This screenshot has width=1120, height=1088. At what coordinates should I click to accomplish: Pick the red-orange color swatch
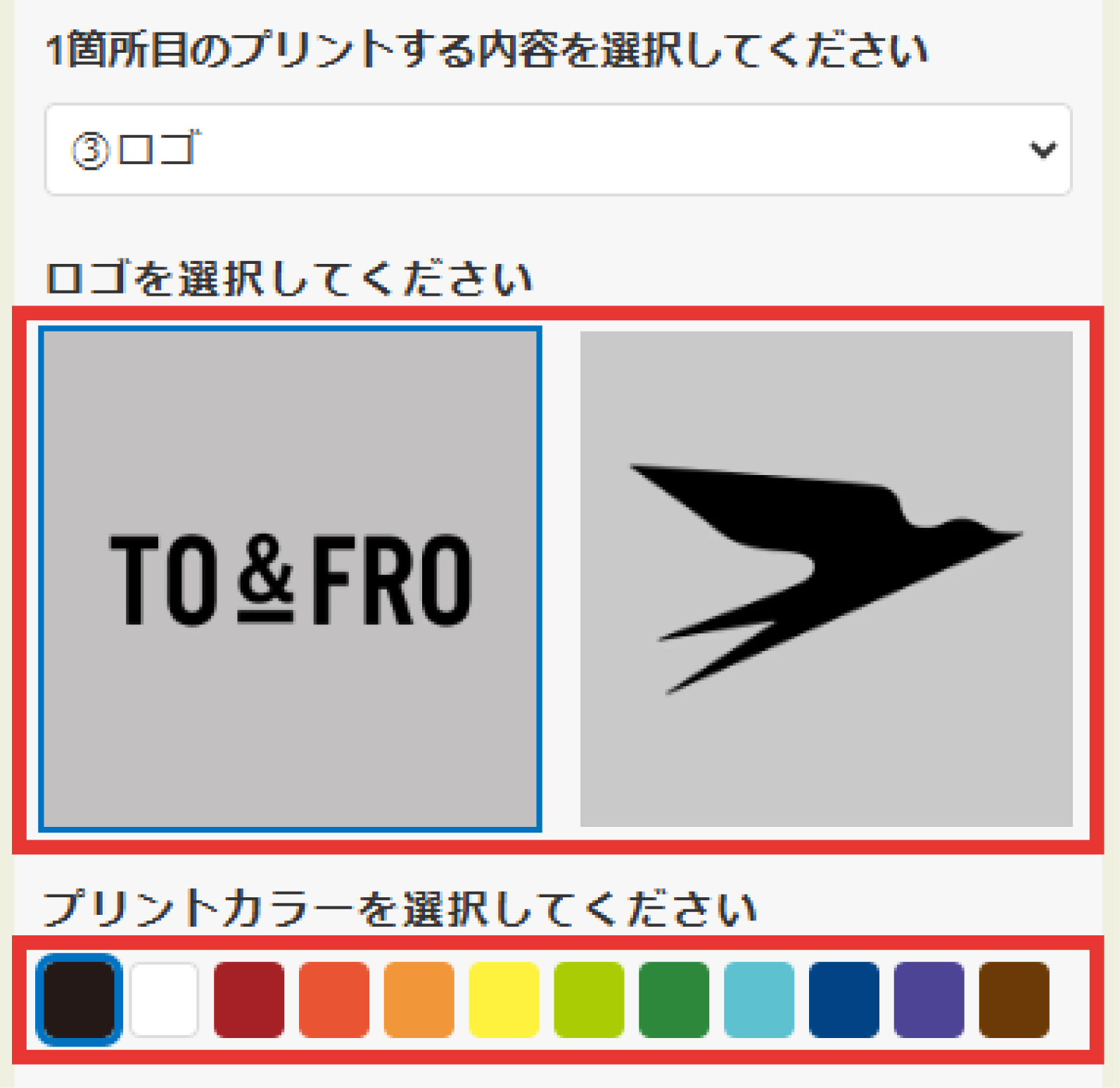pos(334,999)
